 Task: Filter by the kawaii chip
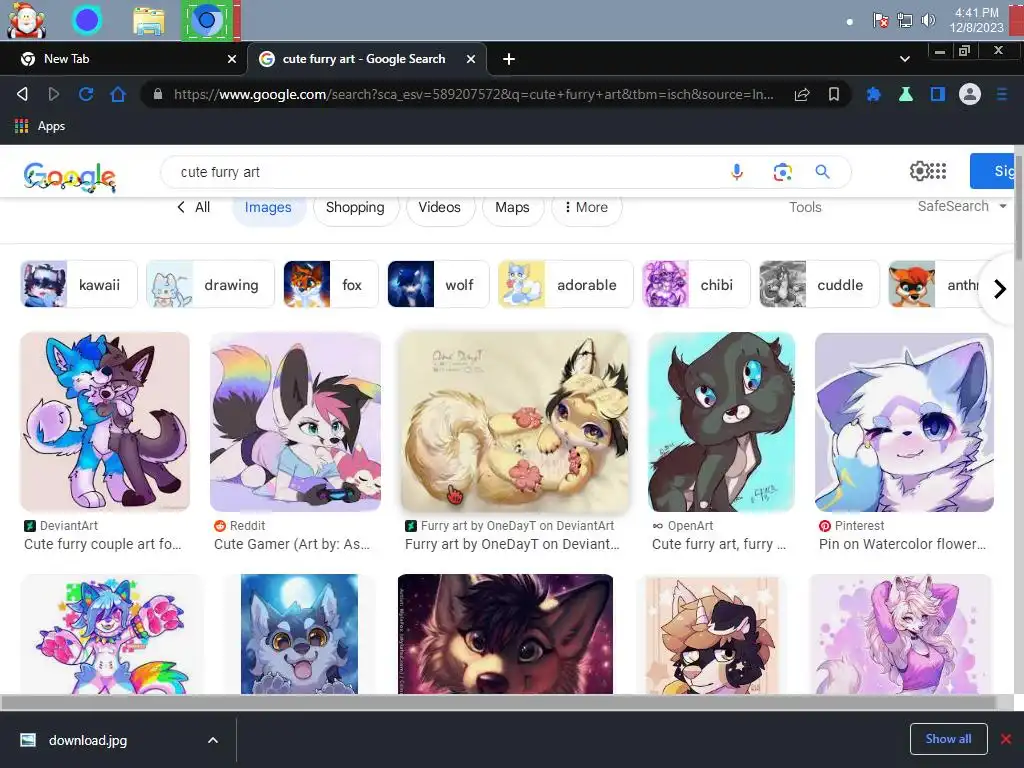[x=79, y=284]
